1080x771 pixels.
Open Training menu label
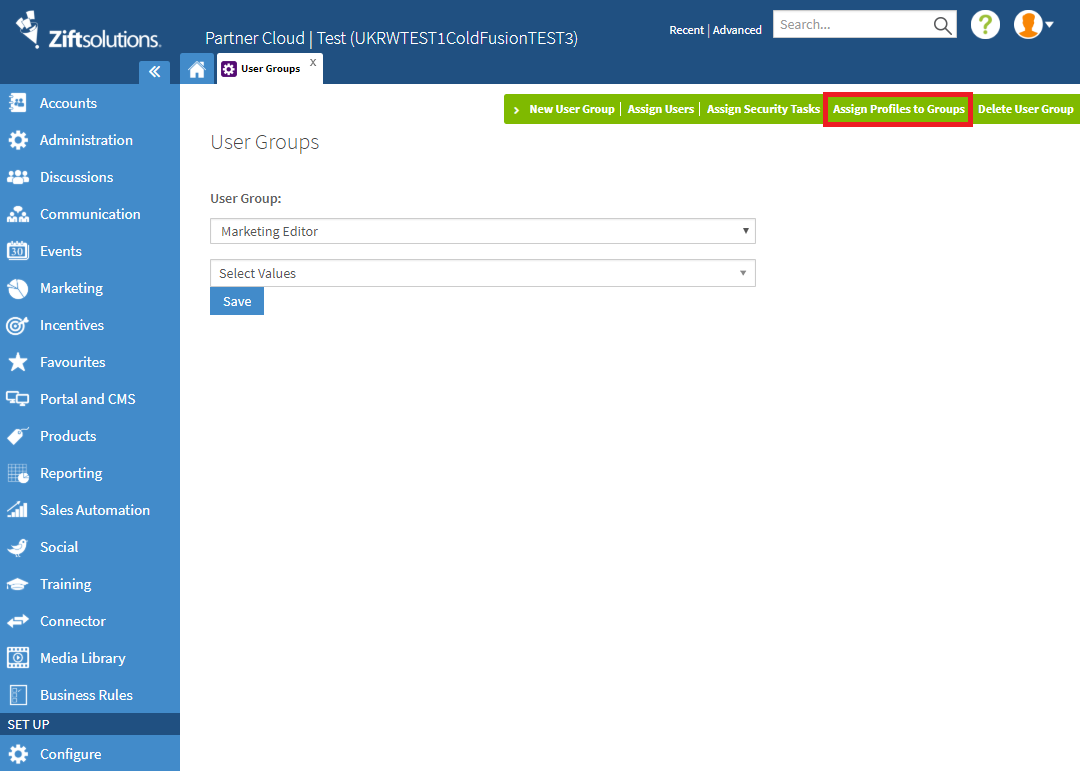pos(65,584)
